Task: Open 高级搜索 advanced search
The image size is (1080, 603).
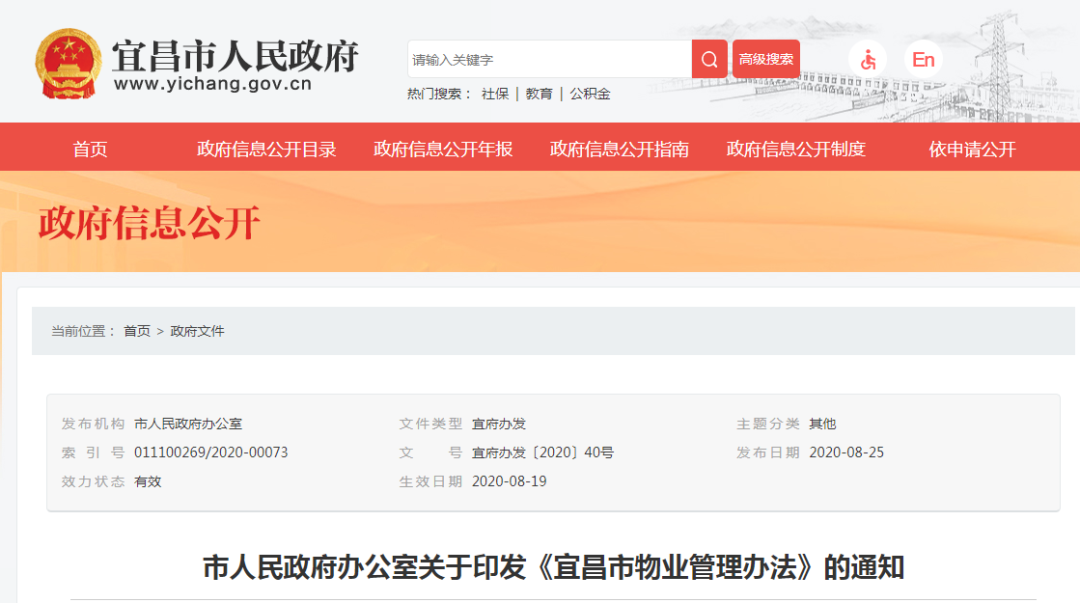Action: click(x=766, y=59)
